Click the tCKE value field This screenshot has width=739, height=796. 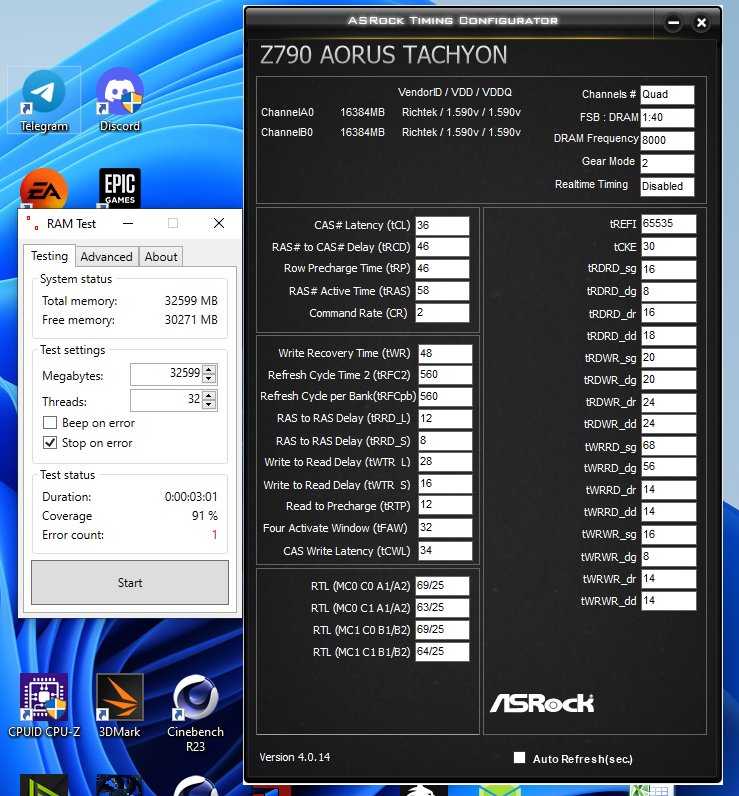(668, 247)
